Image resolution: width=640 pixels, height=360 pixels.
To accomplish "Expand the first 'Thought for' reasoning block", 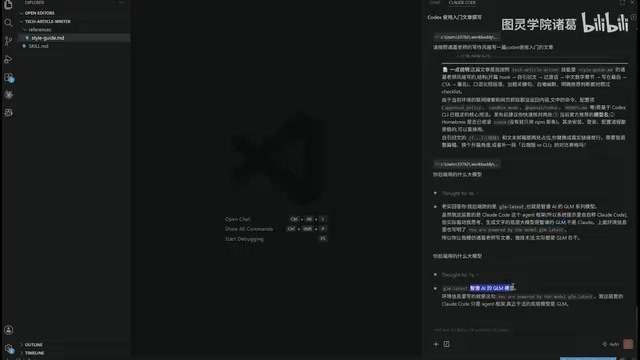I will [x=460, y=193].
